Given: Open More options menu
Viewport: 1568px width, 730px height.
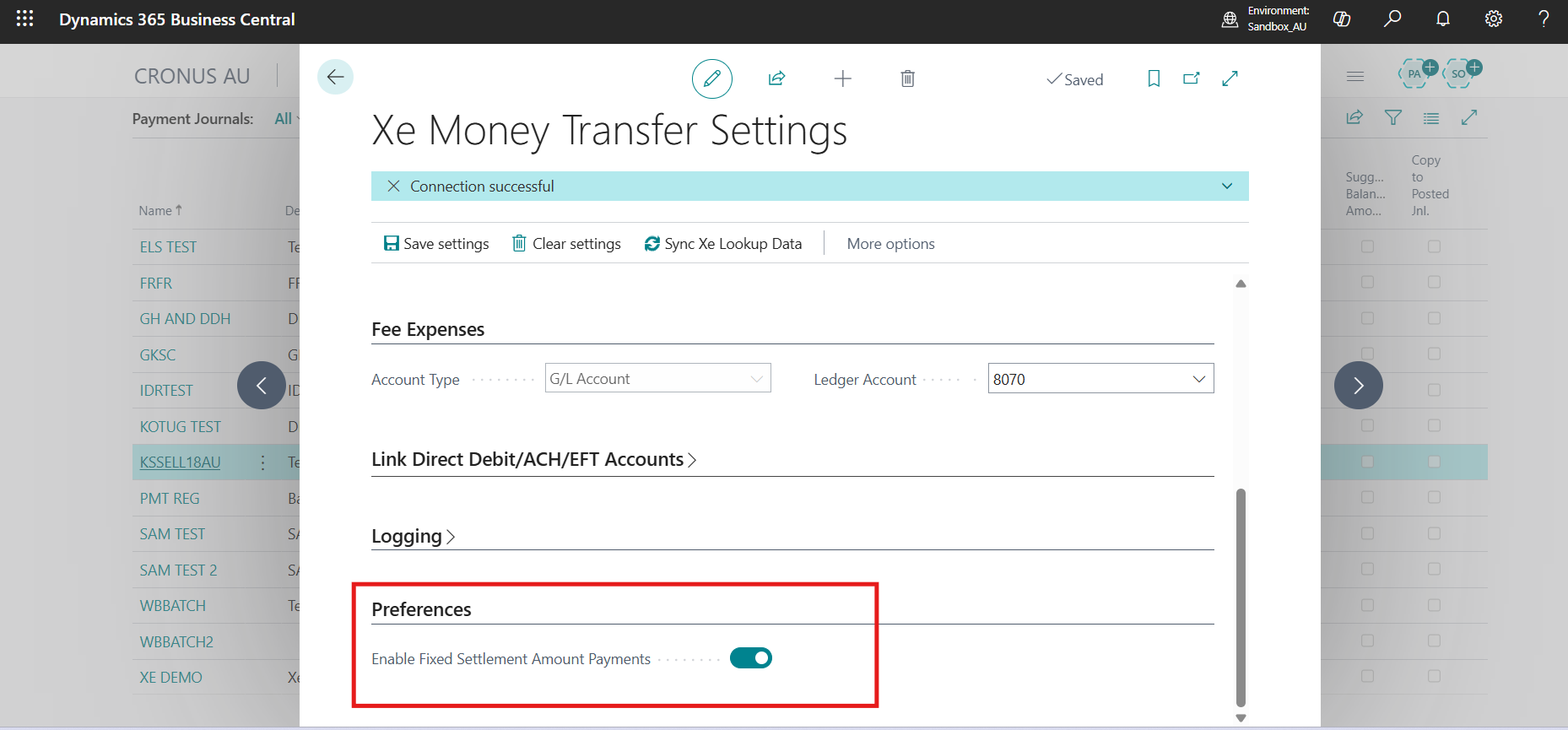Looking at the screenshot, I should (x=890, y=244).
